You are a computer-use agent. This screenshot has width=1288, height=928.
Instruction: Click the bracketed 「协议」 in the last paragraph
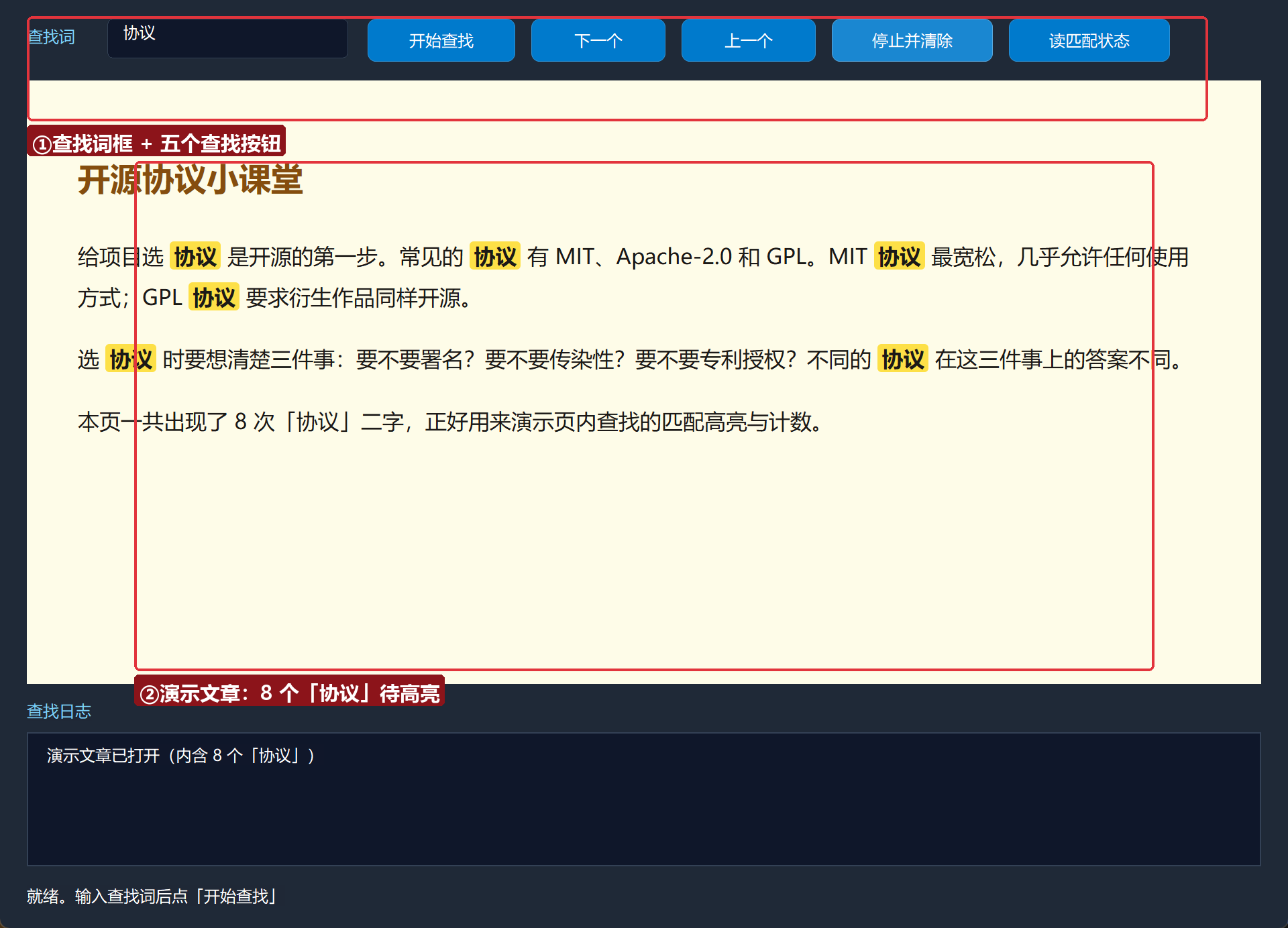[x=318, y=422]
